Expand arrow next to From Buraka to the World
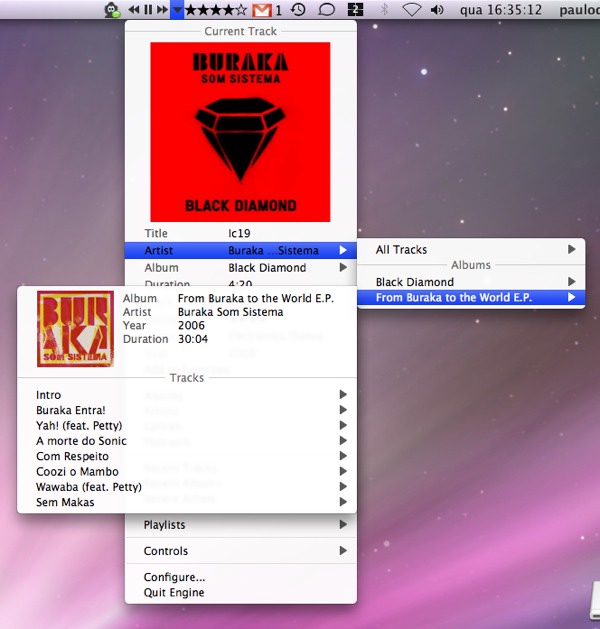 point(572,297)
